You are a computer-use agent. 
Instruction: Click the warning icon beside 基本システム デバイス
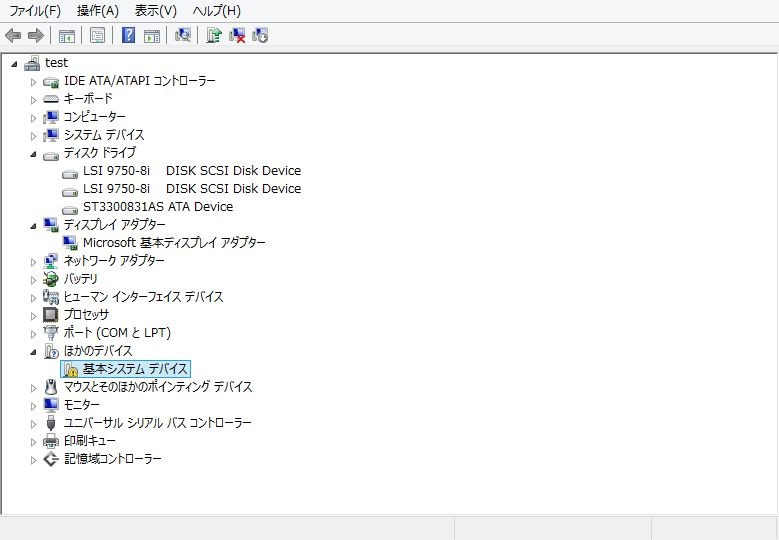70,369
